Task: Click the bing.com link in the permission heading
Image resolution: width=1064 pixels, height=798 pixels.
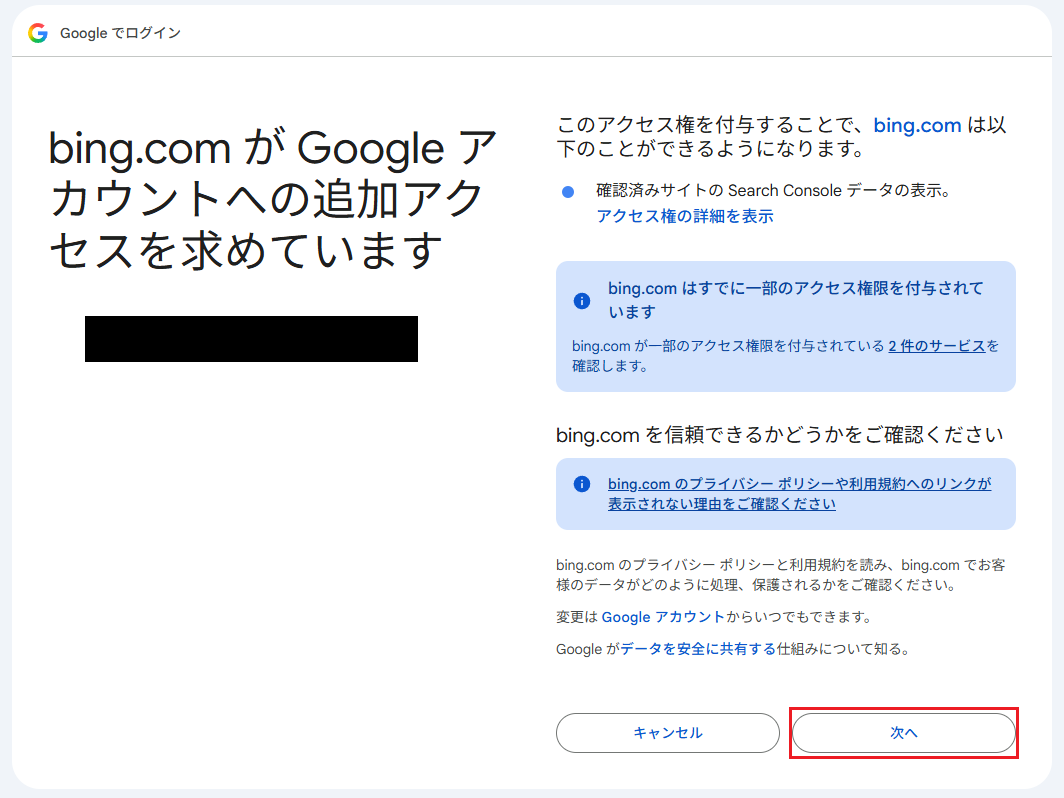Action: (917, 126)
